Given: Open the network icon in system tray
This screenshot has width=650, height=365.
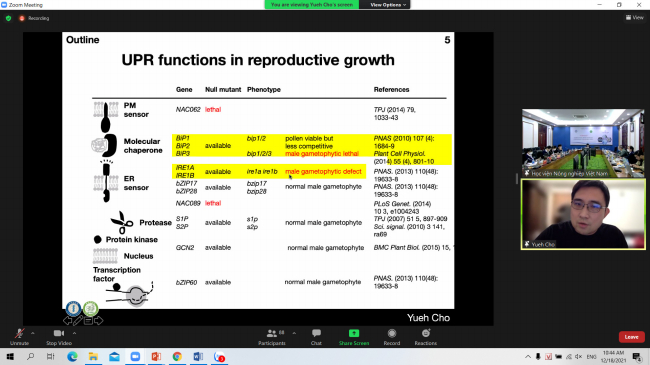Looking at the screenshot, I should [x=569, y=357].
